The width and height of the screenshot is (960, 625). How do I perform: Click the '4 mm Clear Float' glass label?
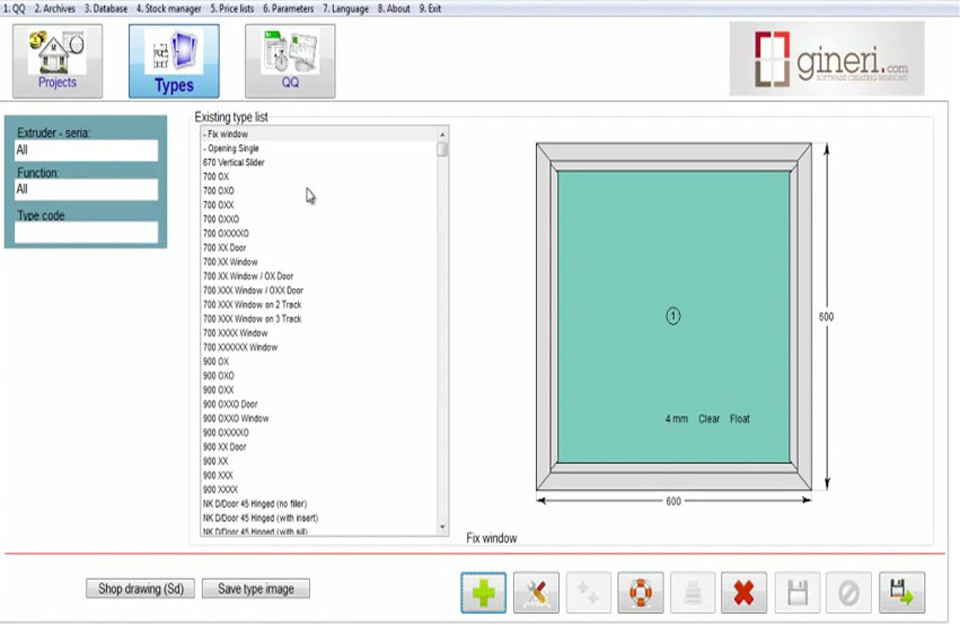(707, 419)
